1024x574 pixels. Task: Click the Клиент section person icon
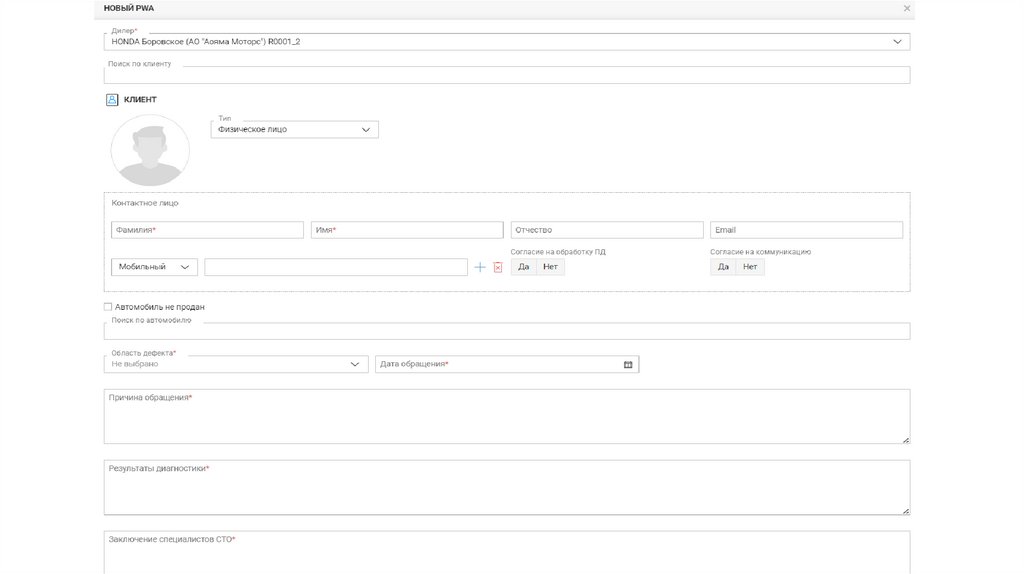(x=112, y=100)
